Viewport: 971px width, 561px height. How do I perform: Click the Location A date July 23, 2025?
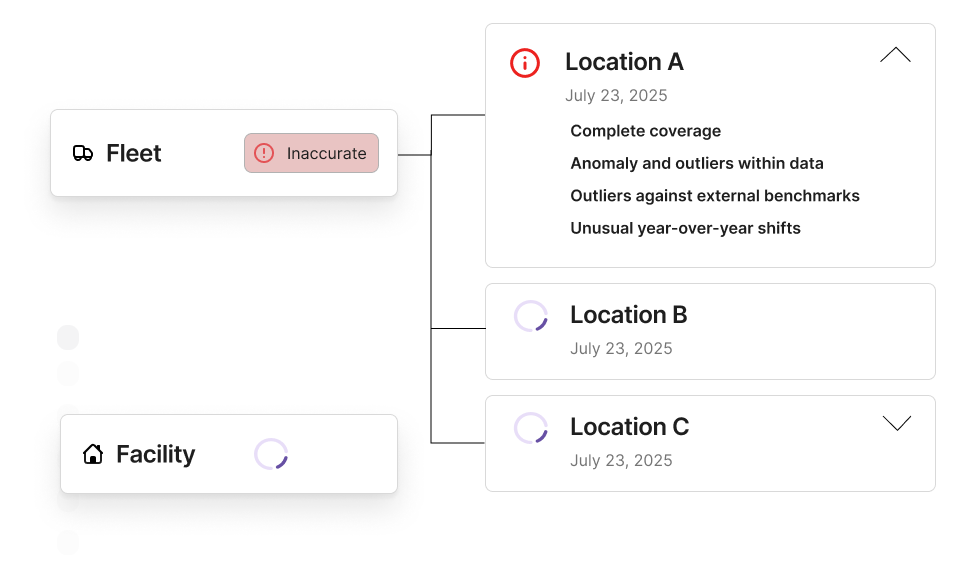pyautogui.click(x=616, y=96)
